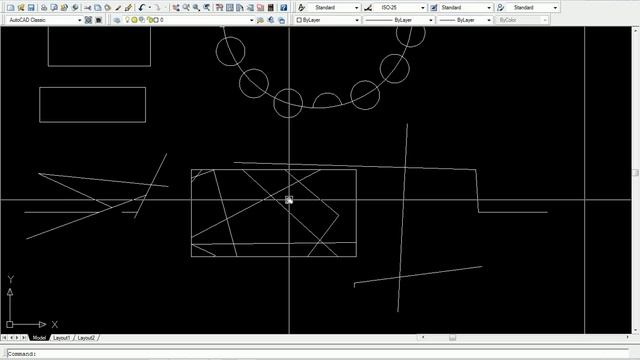Switch to the Model tab
640x360 pixels.
(x=39, y=338)
